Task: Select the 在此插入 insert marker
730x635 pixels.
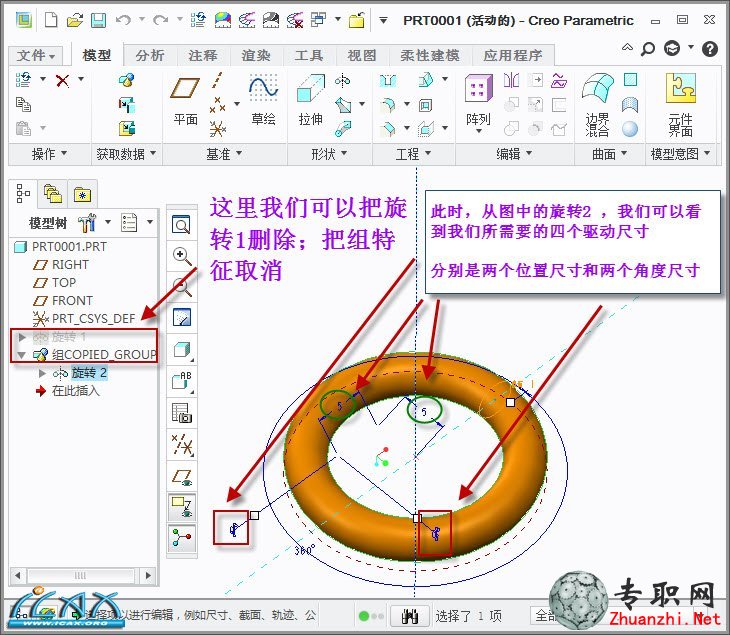Action: click(x=68, y=391)
